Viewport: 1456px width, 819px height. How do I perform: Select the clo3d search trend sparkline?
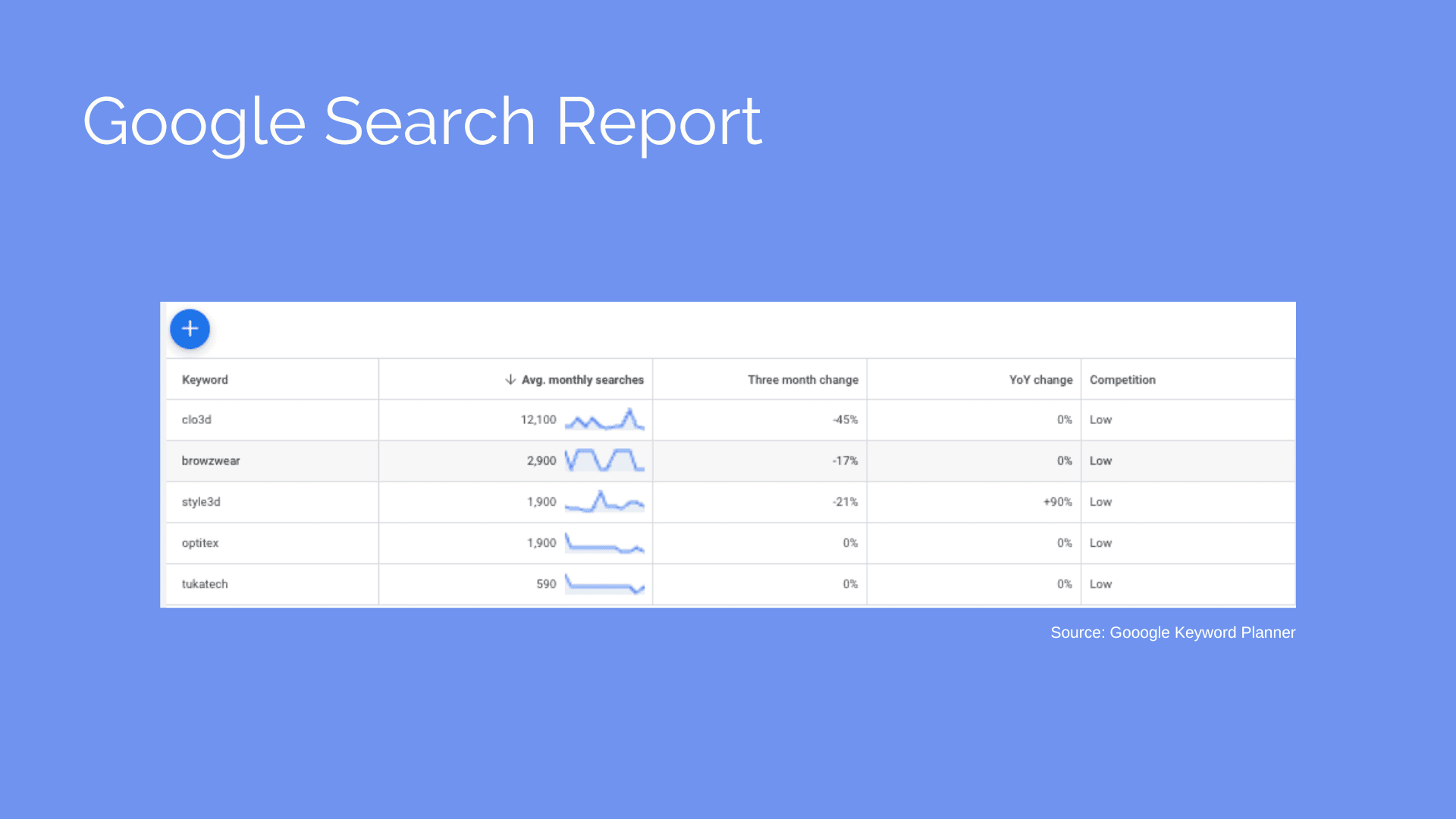pyautogui.click(x=604, y=419)
